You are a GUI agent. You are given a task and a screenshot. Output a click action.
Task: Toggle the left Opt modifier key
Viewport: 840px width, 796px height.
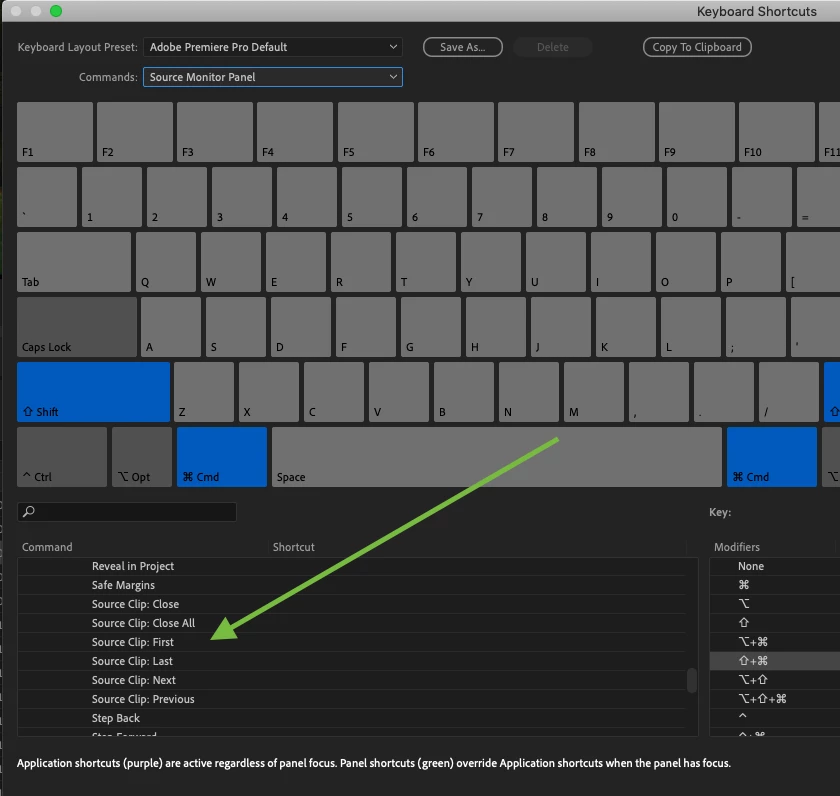(142, 457)
